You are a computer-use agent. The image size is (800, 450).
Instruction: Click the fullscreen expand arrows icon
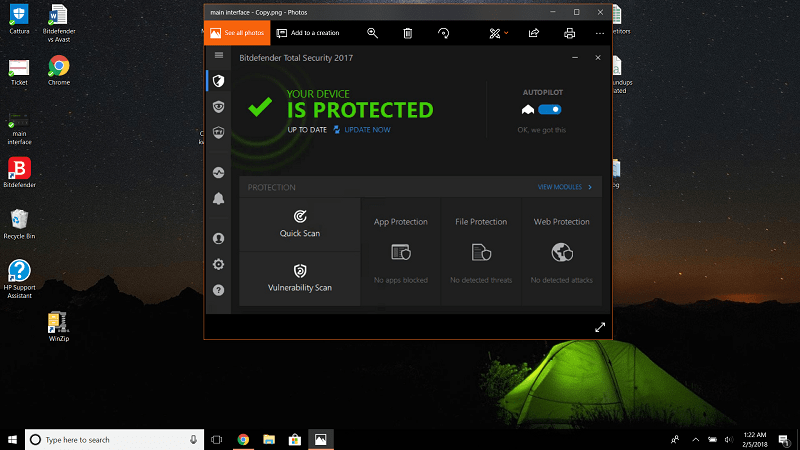[x=600, y=328]
